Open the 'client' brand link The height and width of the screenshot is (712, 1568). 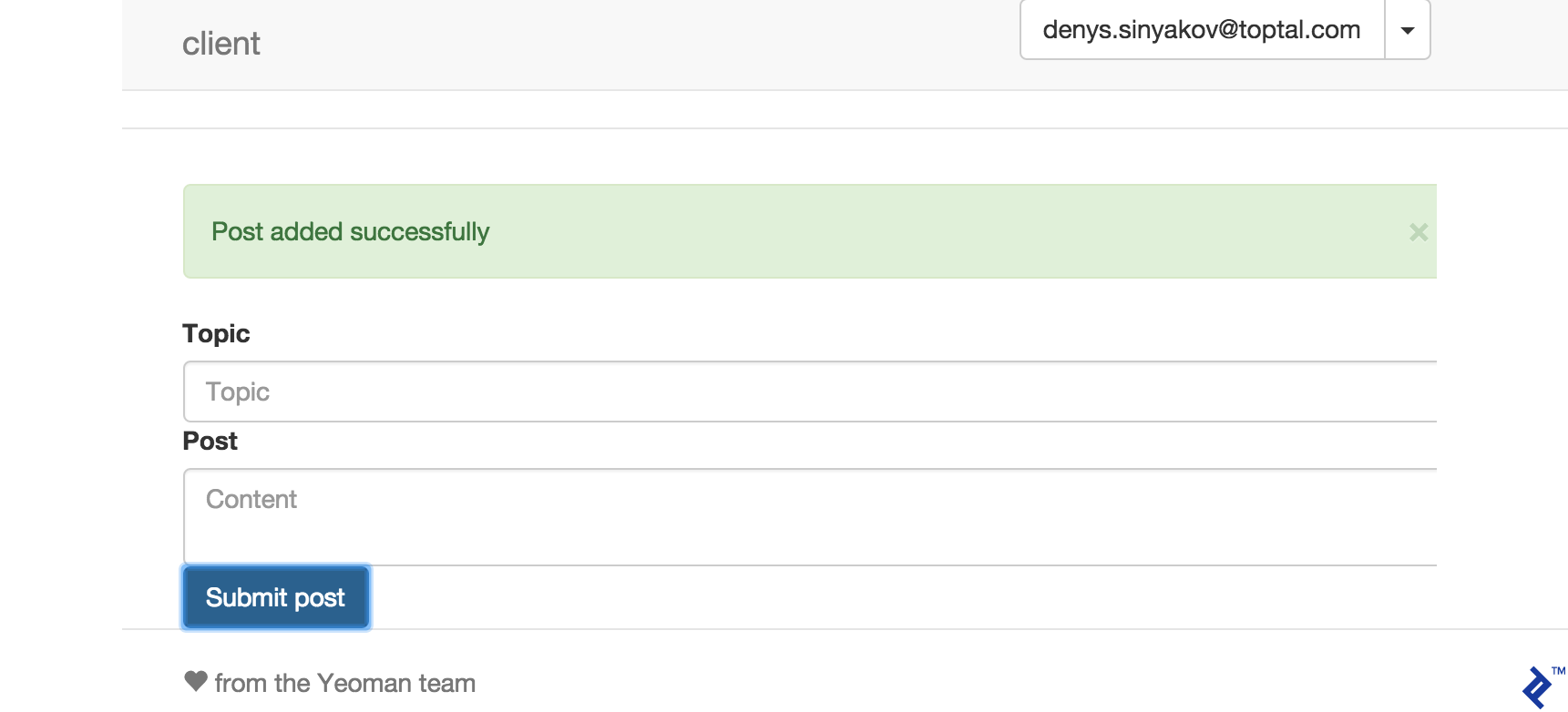(221, 44)
